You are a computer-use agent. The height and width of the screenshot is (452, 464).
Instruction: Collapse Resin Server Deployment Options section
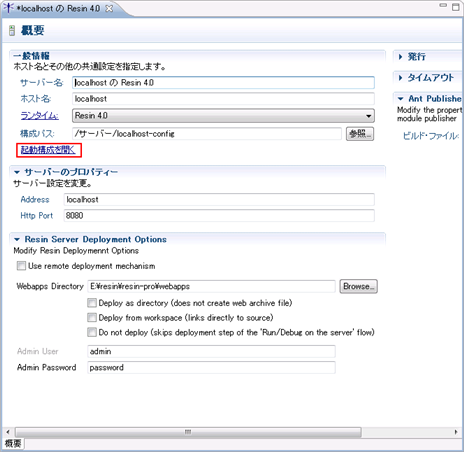click(17, 239)
